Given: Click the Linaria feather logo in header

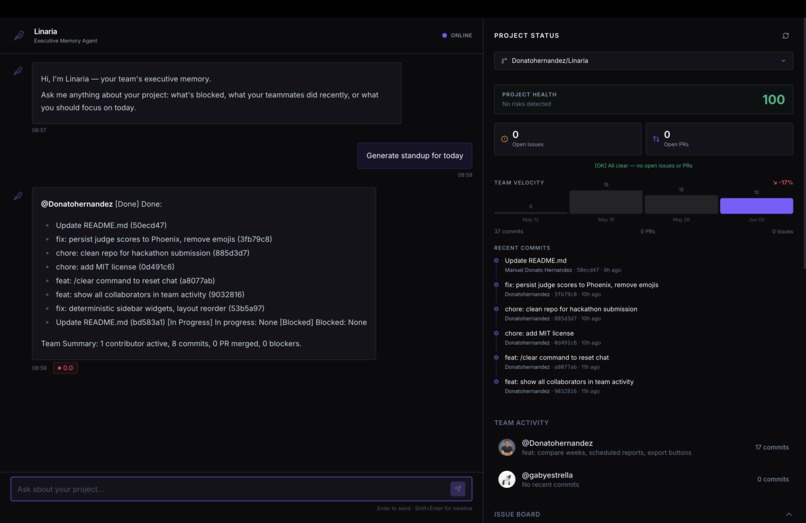Looking at the screenshot, I should pyautogui.click(x=19, y=35).
